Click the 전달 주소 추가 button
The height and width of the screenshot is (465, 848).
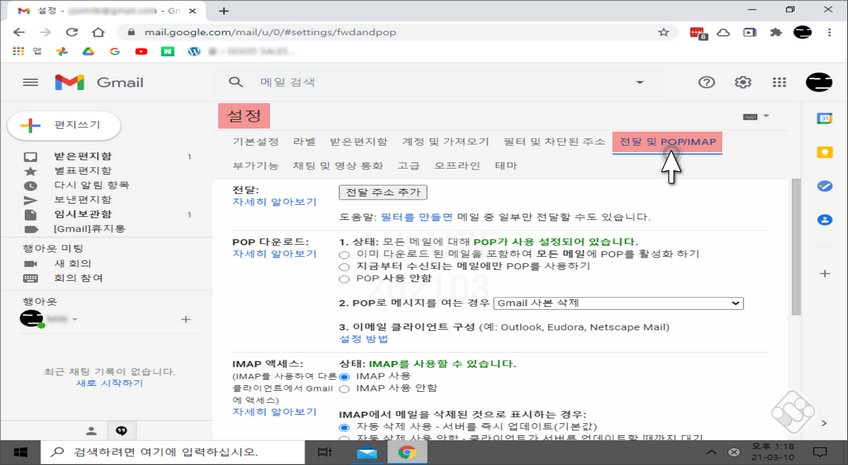pos(383,192)
